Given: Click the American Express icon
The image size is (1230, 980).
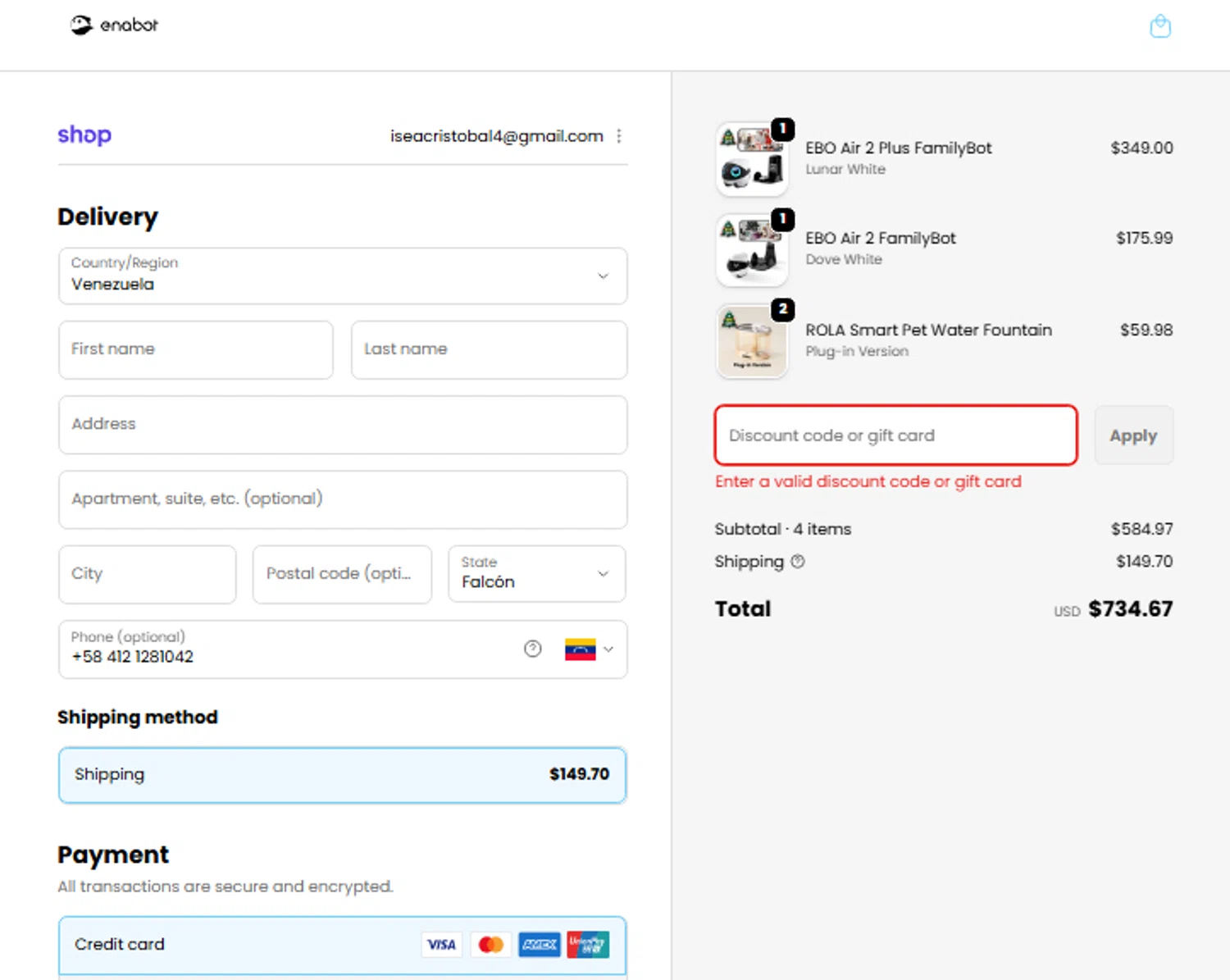Looking at the screenshot, I should pos(539,945).
